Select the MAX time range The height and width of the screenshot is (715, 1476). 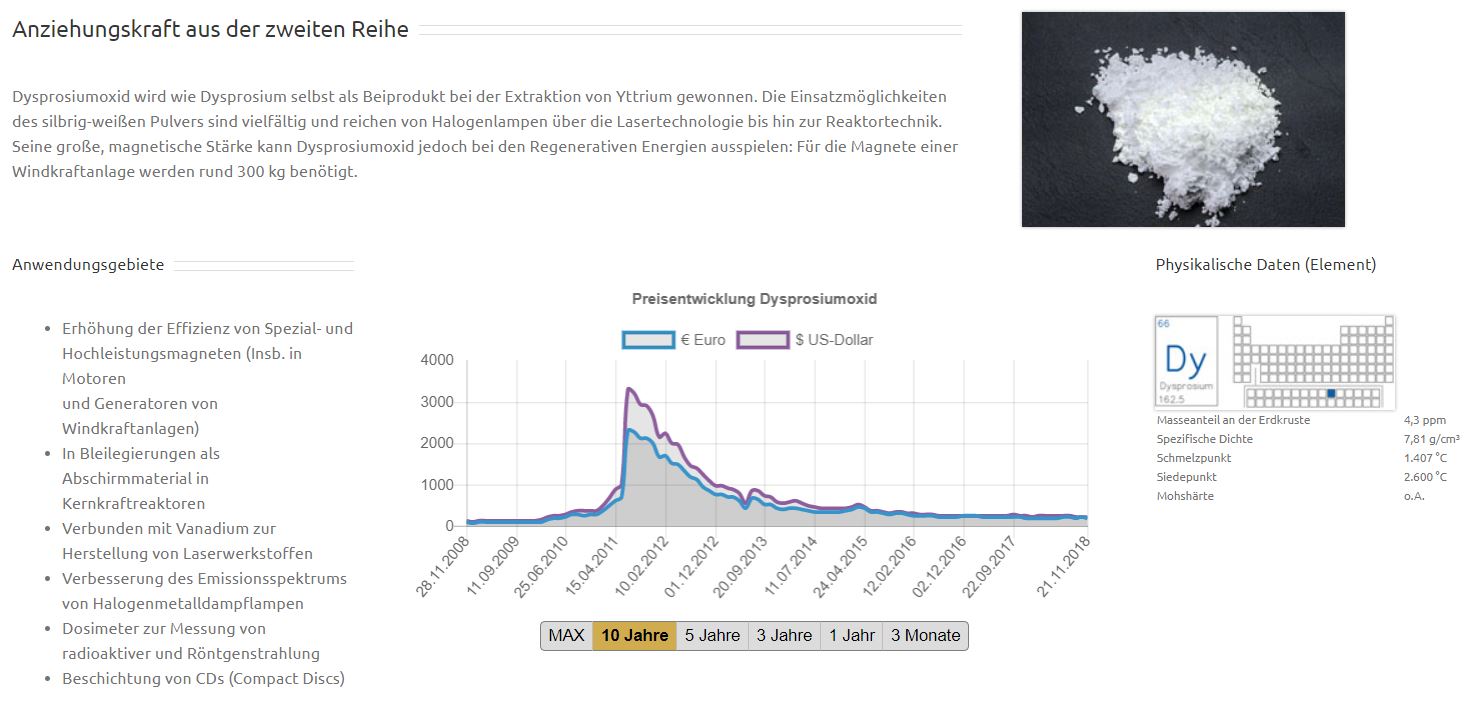coord(566,636)
